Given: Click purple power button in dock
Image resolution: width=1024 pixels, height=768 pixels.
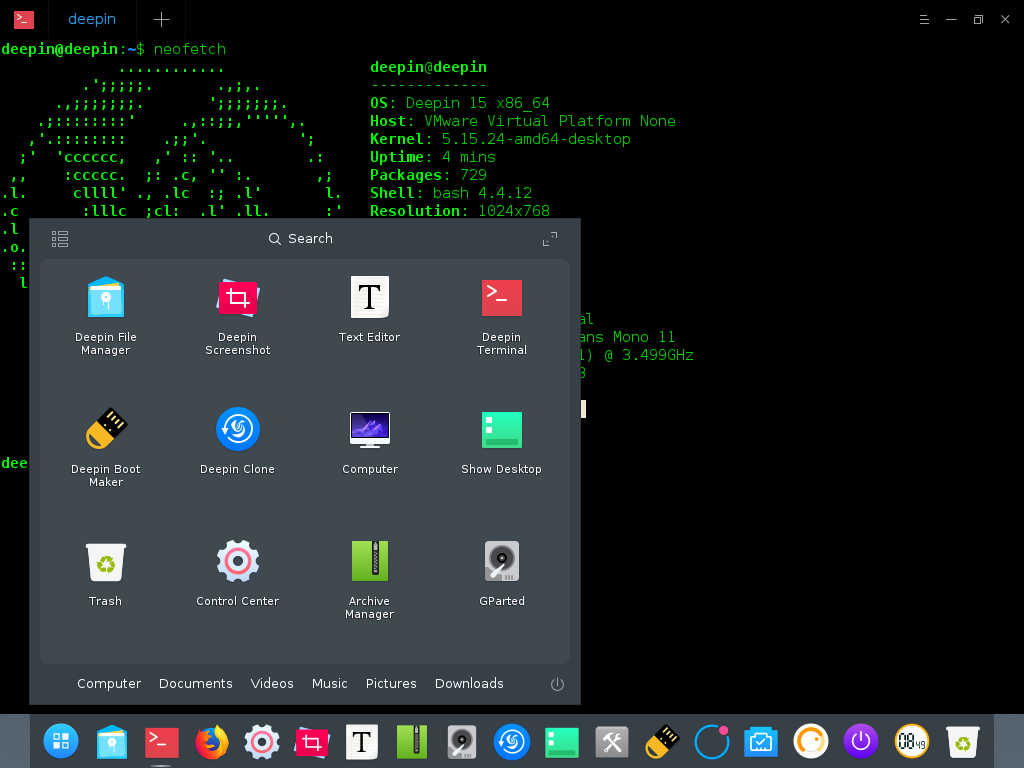Looking at the screenshot, I should pyautogui.click(x=861, y=741).
